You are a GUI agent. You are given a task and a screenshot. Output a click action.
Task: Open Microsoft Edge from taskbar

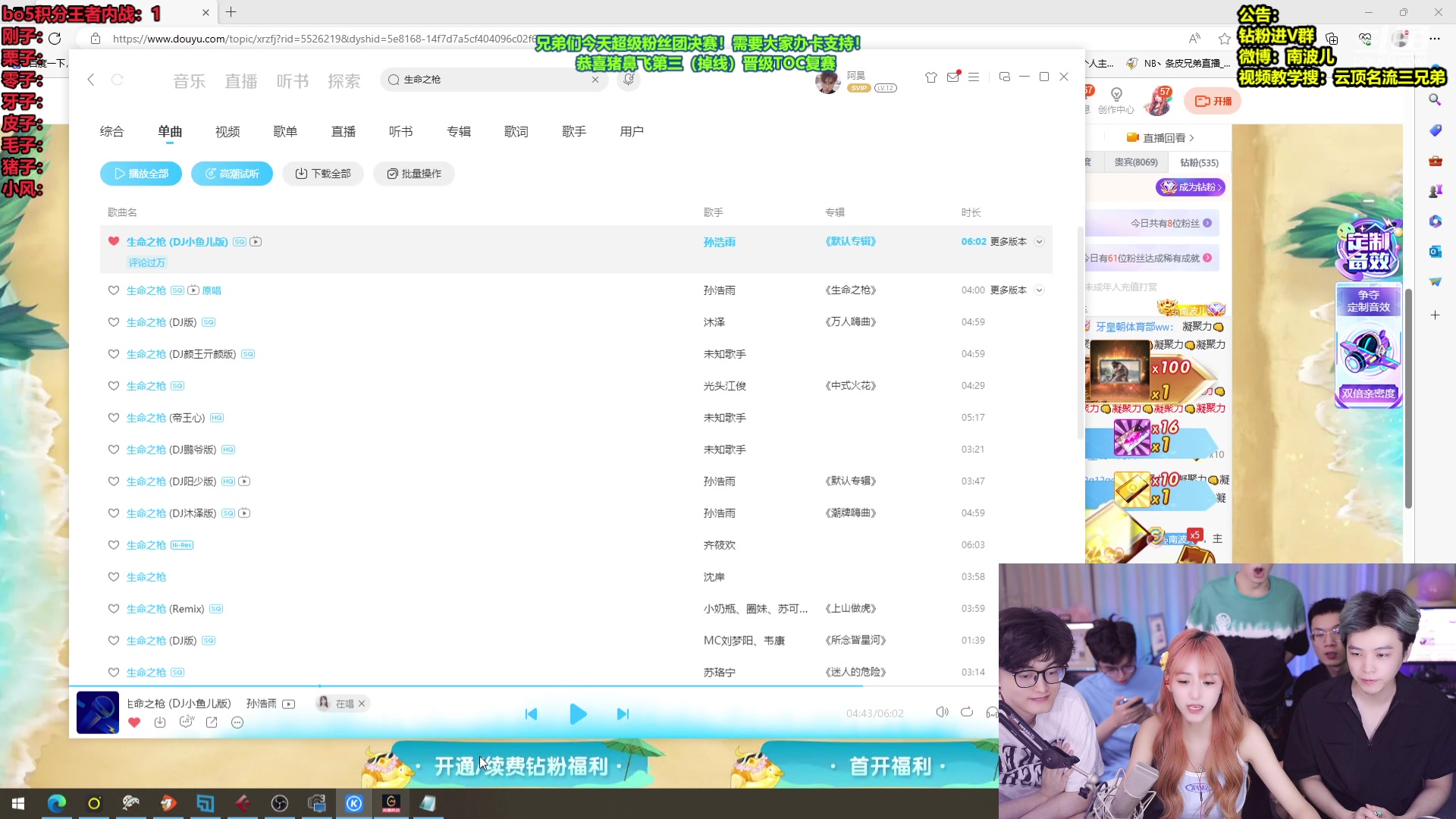point(57,803)
